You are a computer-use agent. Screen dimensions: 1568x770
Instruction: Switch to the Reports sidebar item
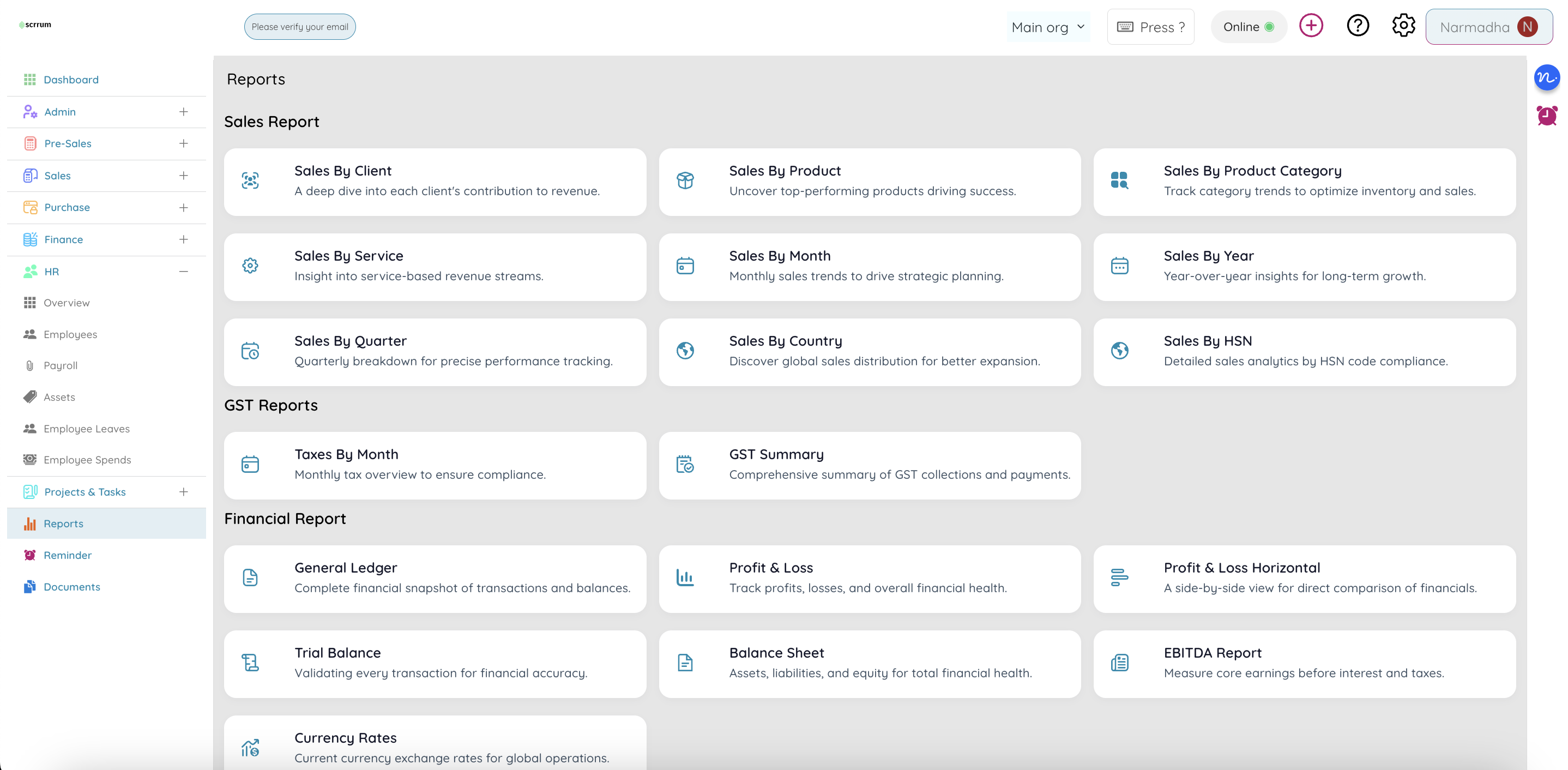point(63,524)
